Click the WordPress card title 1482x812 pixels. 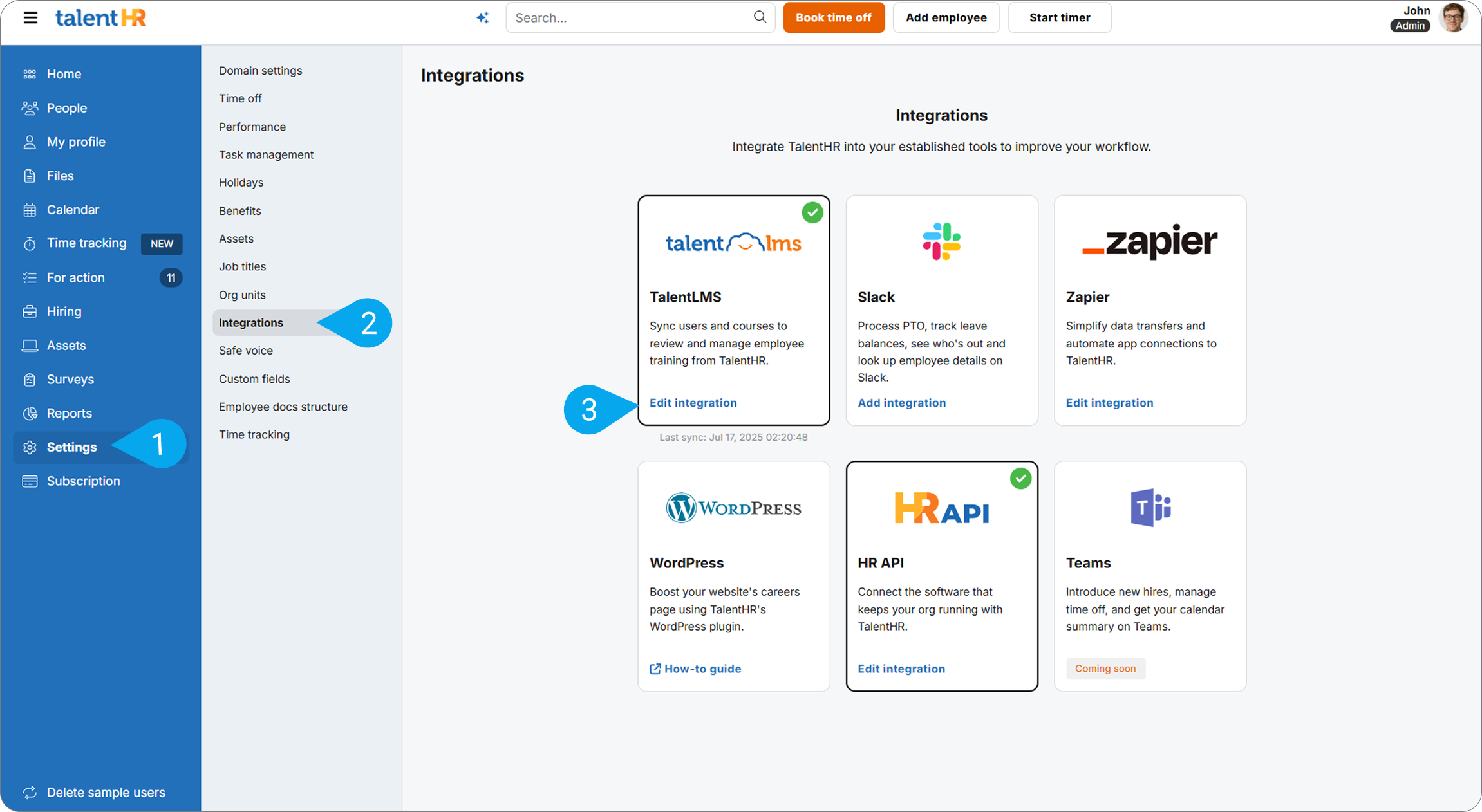pos(686,563)
